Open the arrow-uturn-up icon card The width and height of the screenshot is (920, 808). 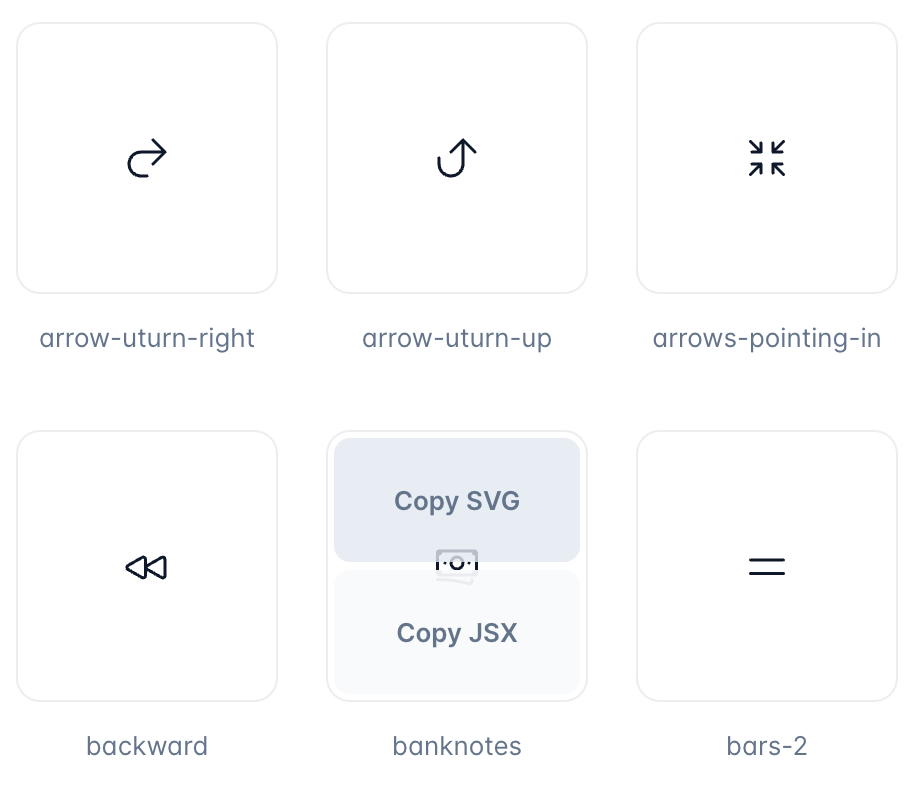[457, 158]
